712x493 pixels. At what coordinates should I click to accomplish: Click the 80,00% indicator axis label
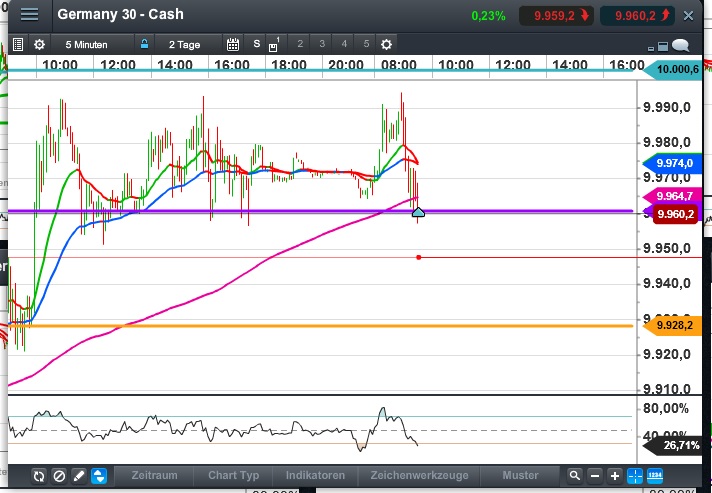[x=666, y=409]
